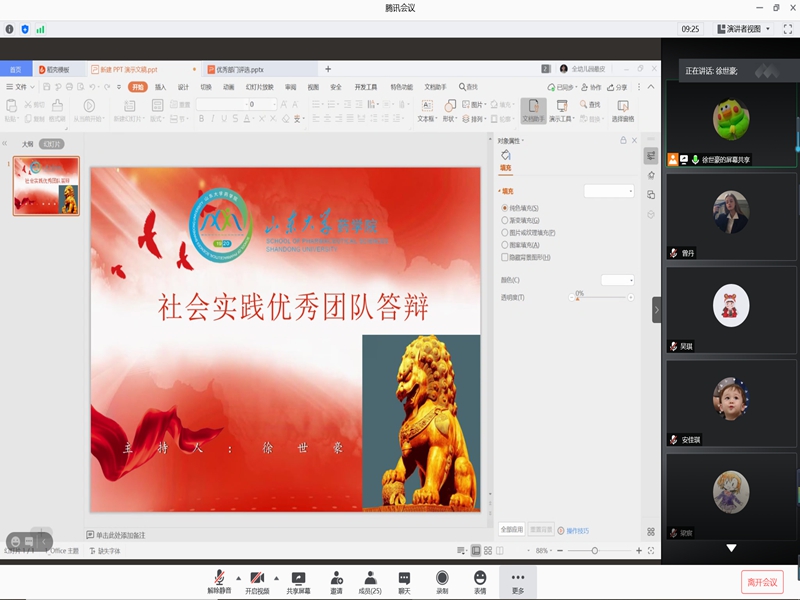
Task: Switch to the 插入 ribbon tab
Action: (x=160, y=87)
